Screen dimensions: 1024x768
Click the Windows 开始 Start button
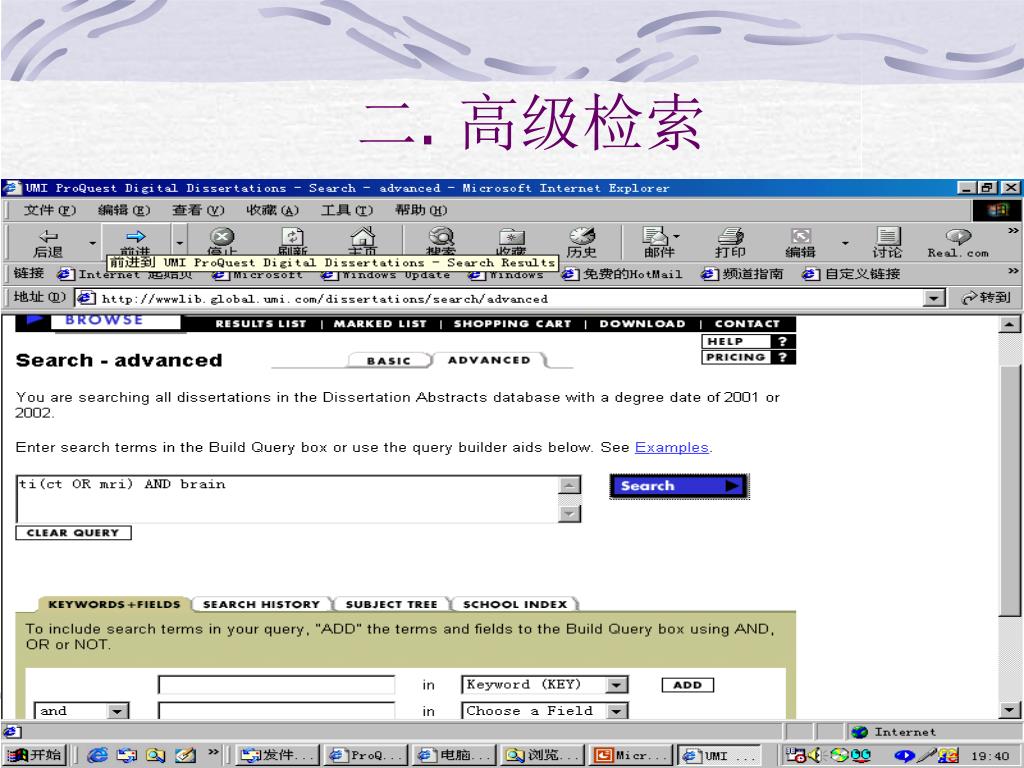36,755
